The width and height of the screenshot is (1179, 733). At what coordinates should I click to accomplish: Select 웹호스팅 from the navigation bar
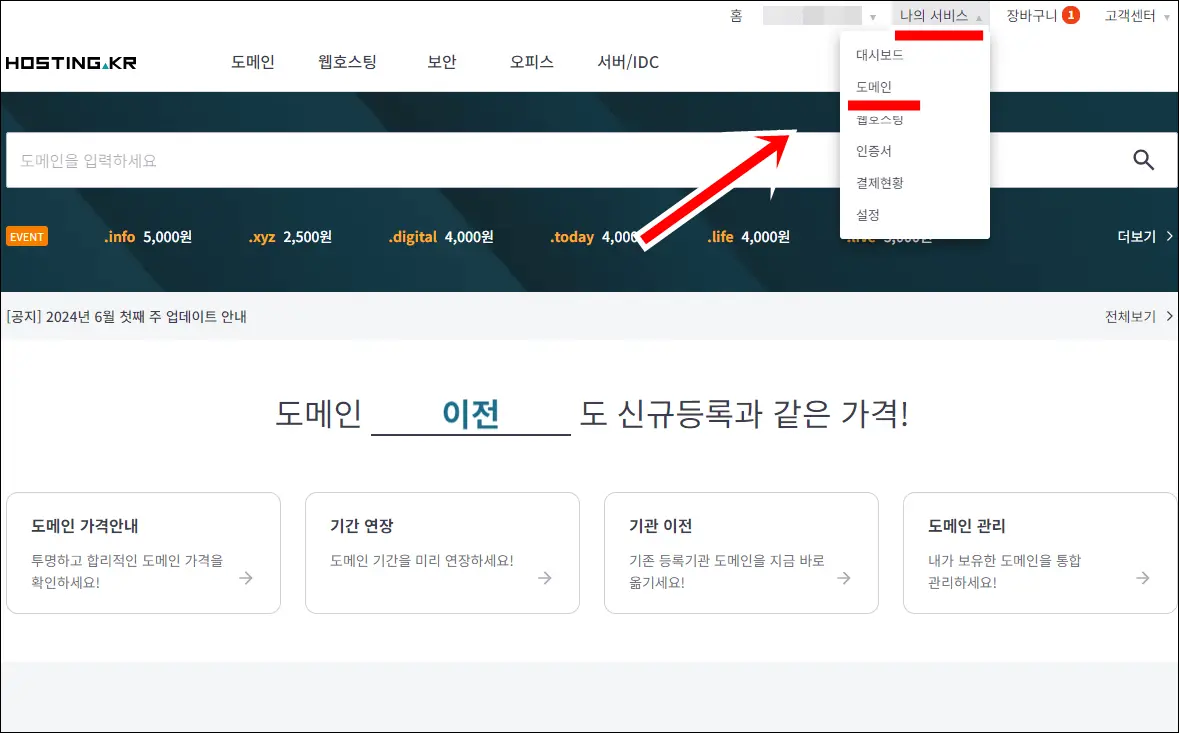[348, 61]
